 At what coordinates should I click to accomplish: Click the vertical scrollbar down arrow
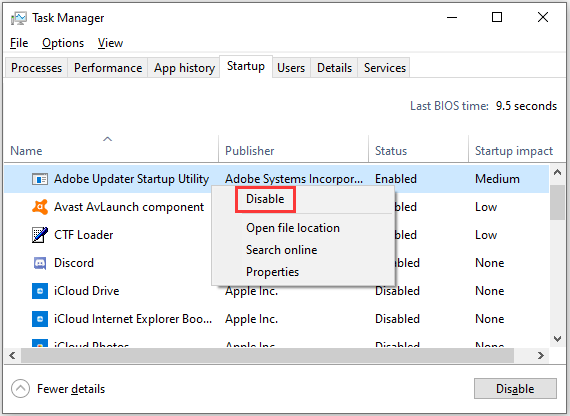[x=557, y=339]
